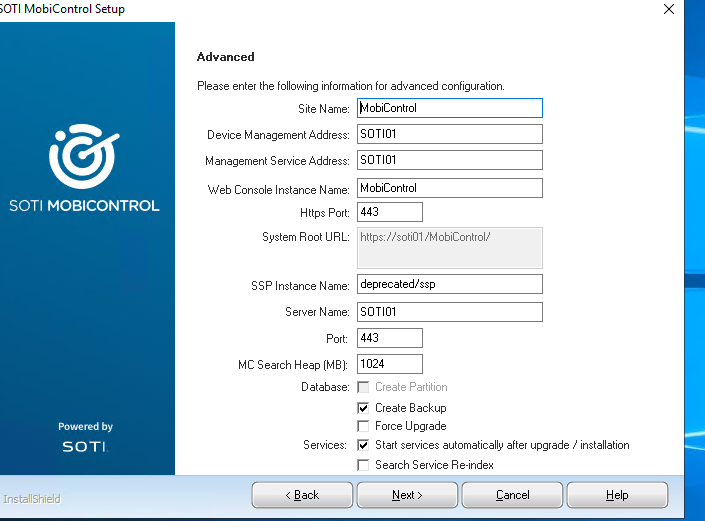Uncheck the Create Backup checkbox

364,408
